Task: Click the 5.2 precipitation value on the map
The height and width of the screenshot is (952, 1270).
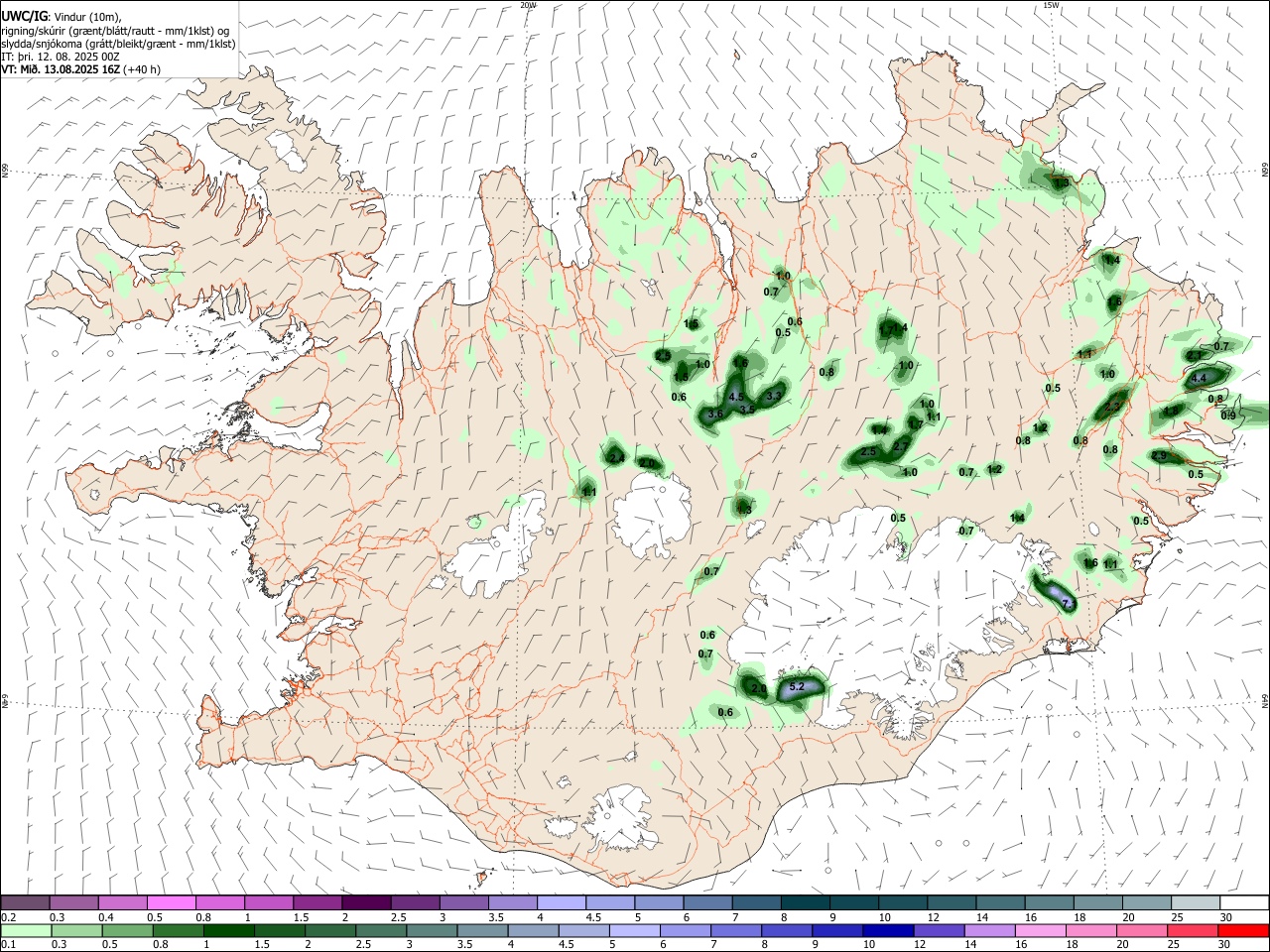Action: [x=796, y=686]
